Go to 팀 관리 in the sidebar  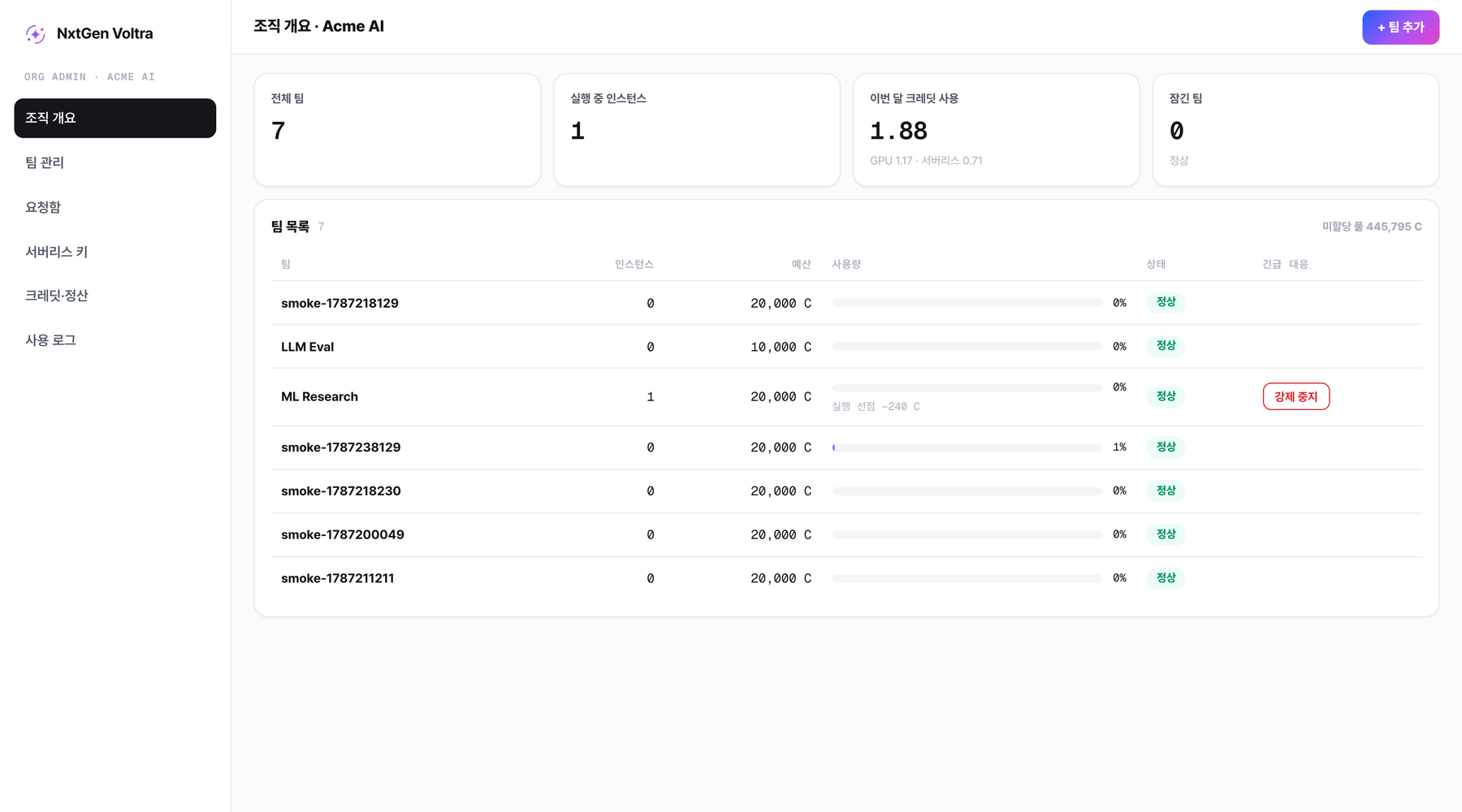click(115, 162)
